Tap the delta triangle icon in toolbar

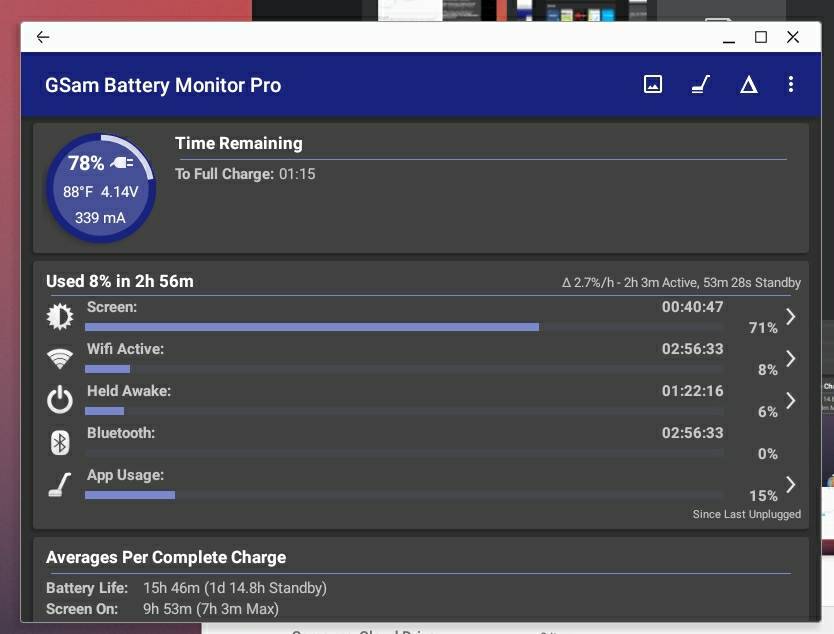click(x=748, y=84)
